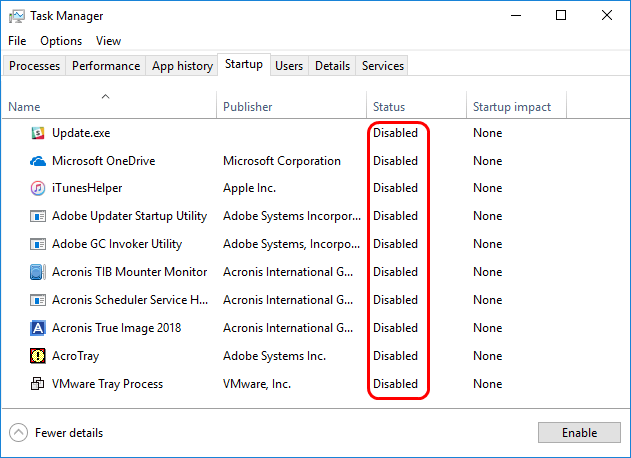This screenshot has width=631, height=458.
Task: Select the Startup tab
Action: [244, 64]
